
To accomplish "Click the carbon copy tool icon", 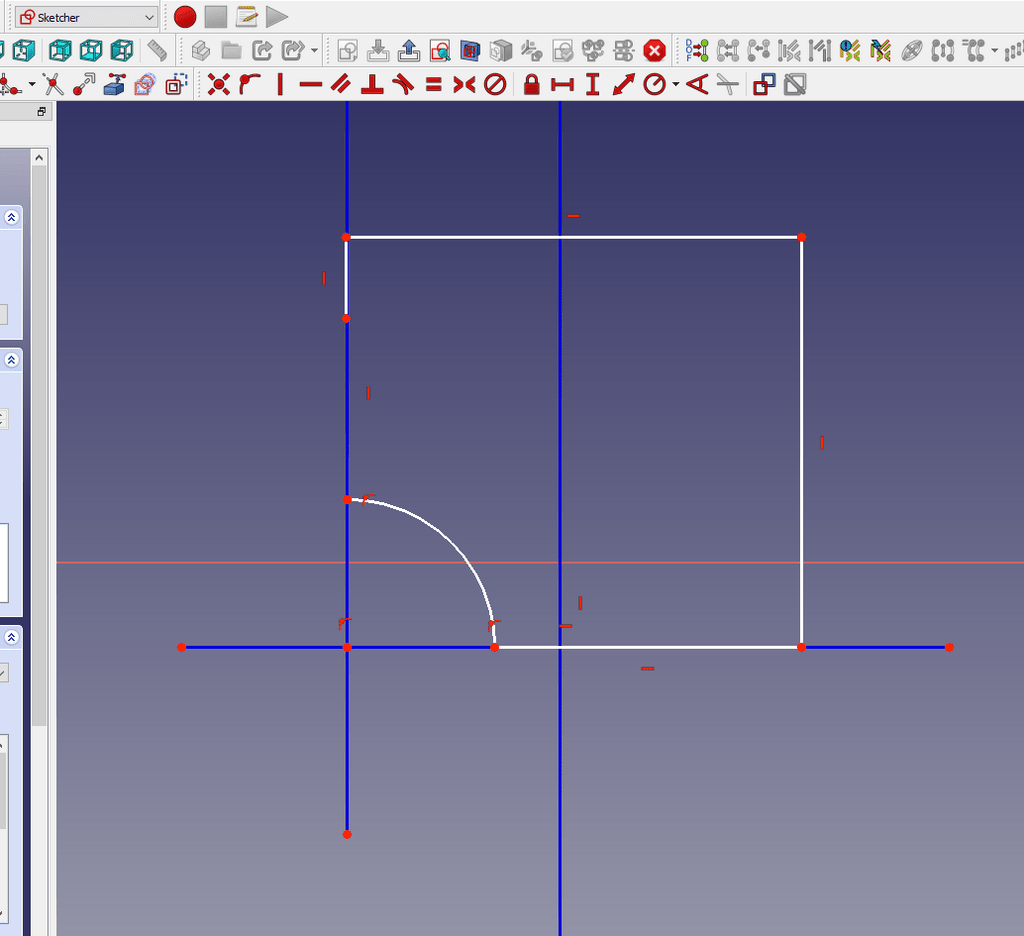I will (145, 84).
